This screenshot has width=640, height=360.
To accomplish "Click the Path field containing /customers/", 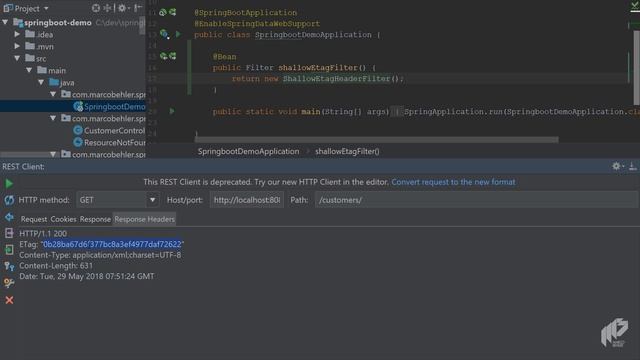I will click(x=476, y=200).
